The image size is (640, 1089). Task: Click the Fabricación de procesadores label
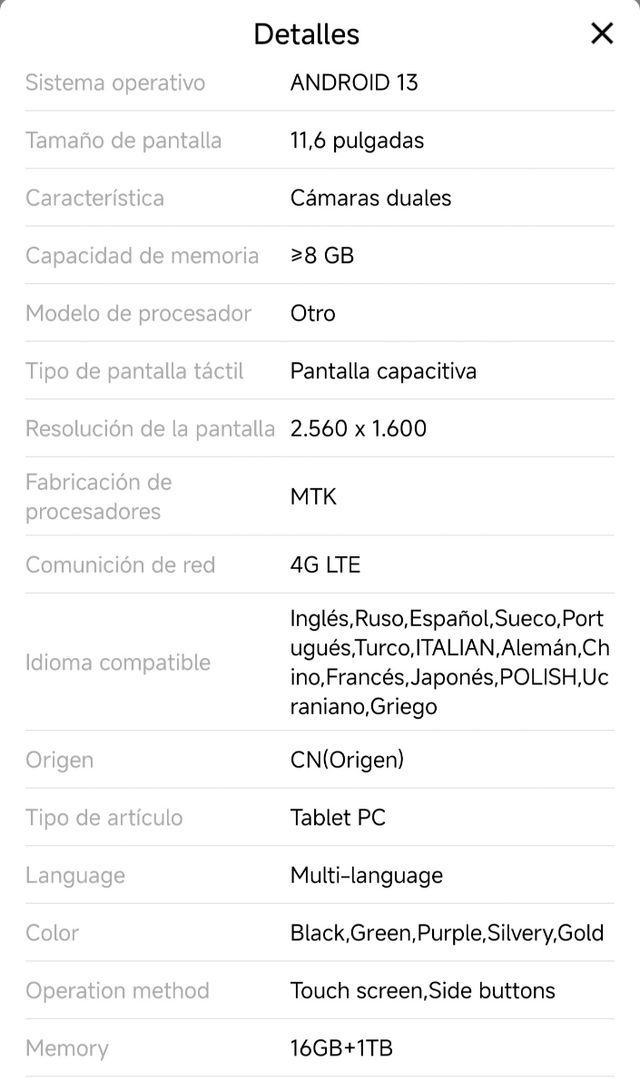(99, 497)
